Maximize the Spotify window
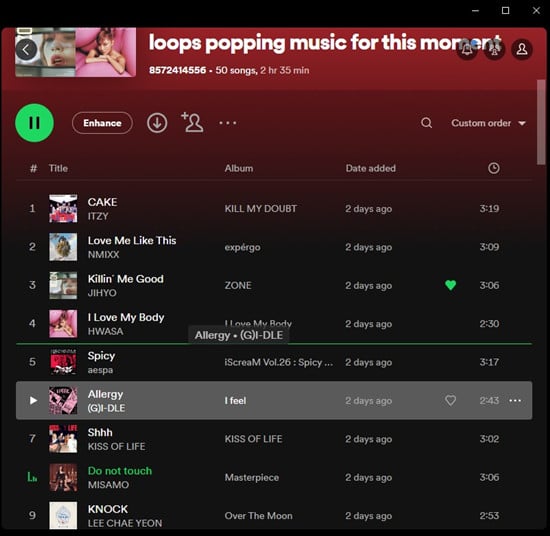This screenshot has height=536, width=550. click(505, 11)
